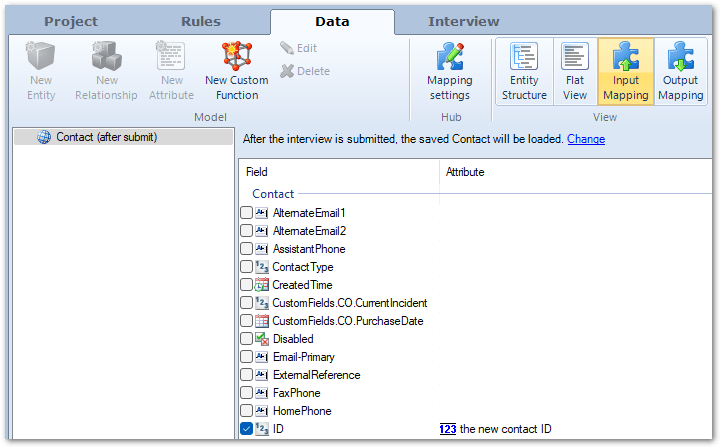Check the CreatedTime checkbox
This screenshot has width=721, height=448.
[246, 285]
